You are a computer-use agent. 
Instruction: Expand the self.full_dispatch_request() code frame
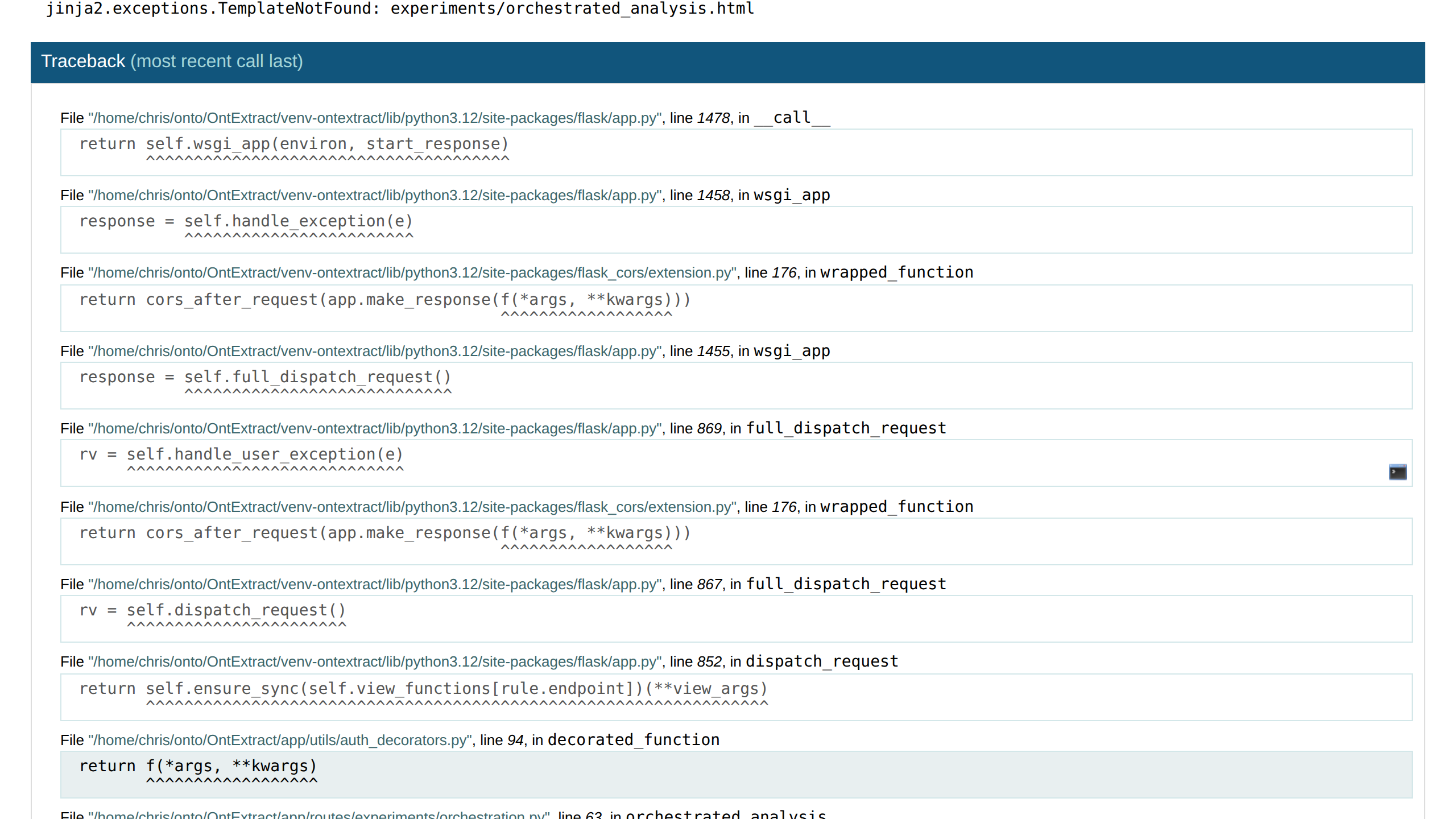pyautogui.click(x=265, y=378)
